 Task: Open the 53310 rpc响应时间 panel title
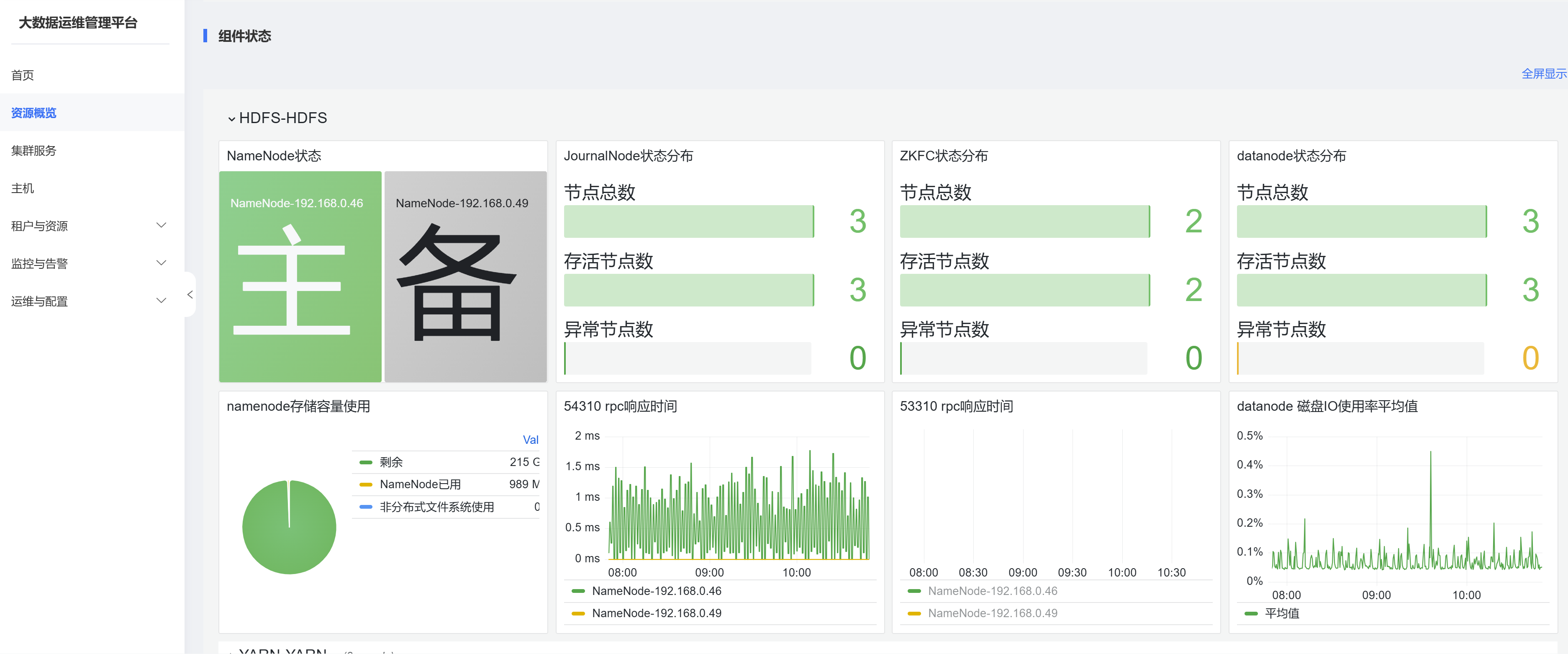pyautogui.click(x=956, y=406)
